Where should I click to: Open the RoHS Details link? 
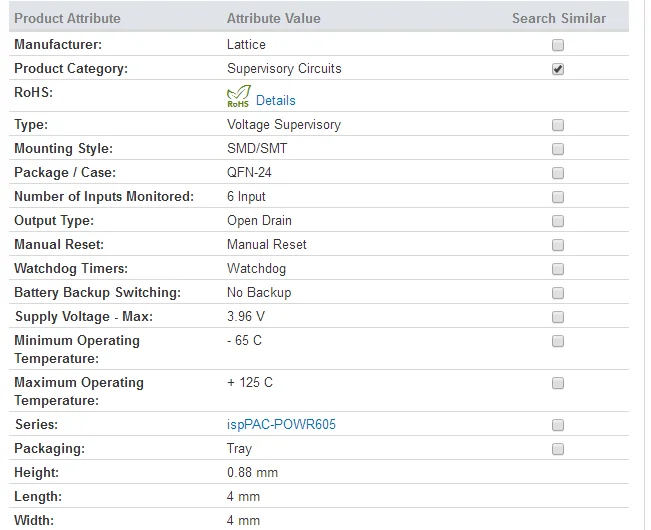pos(276,100)
